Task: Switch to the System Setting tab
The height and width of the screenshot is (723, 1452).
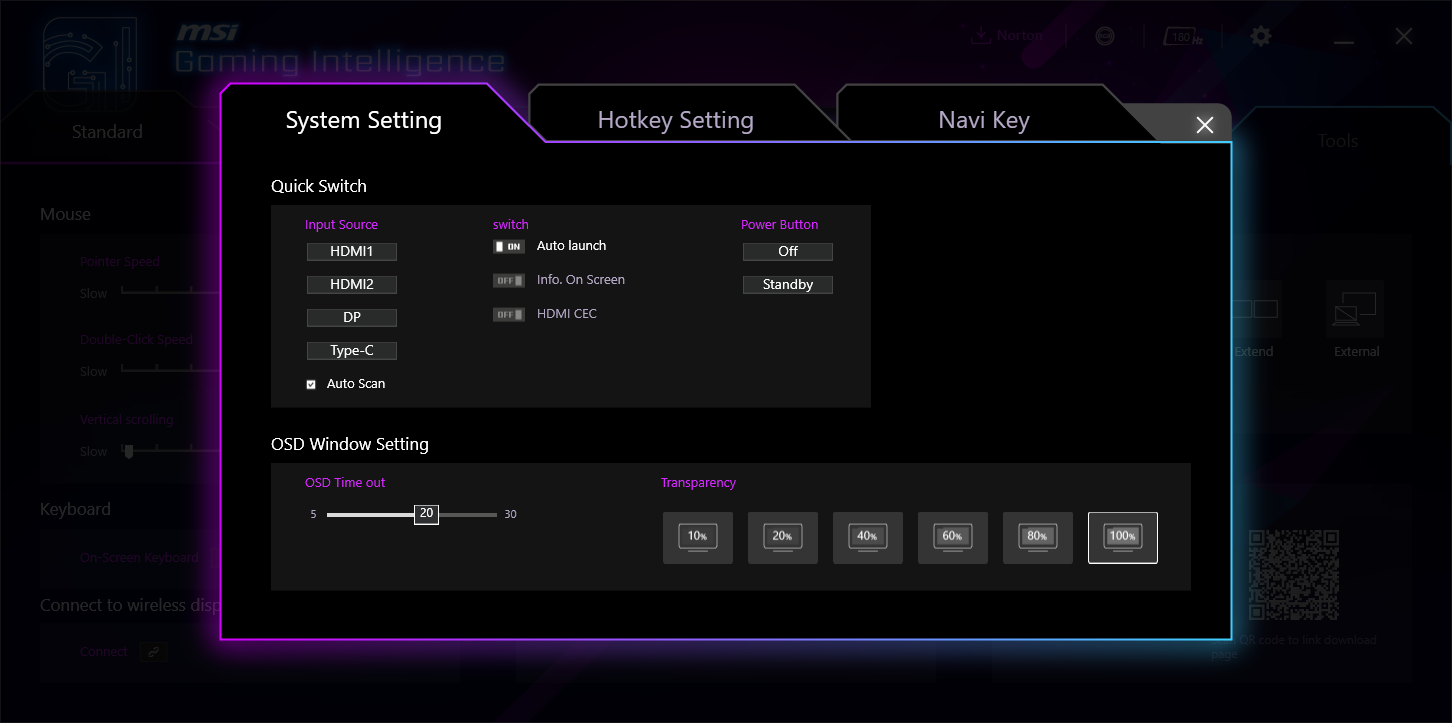Action: coord(363,120)
